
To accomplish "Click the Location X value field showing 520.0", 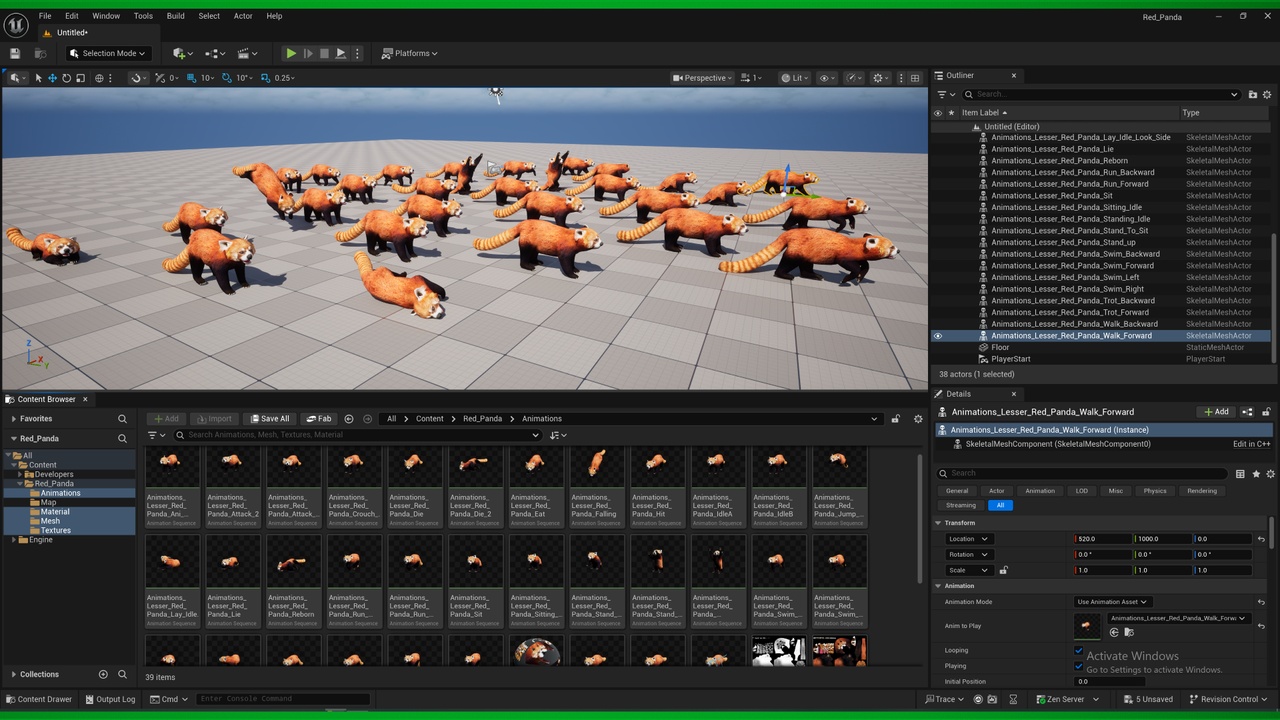I will [1103, 539].
